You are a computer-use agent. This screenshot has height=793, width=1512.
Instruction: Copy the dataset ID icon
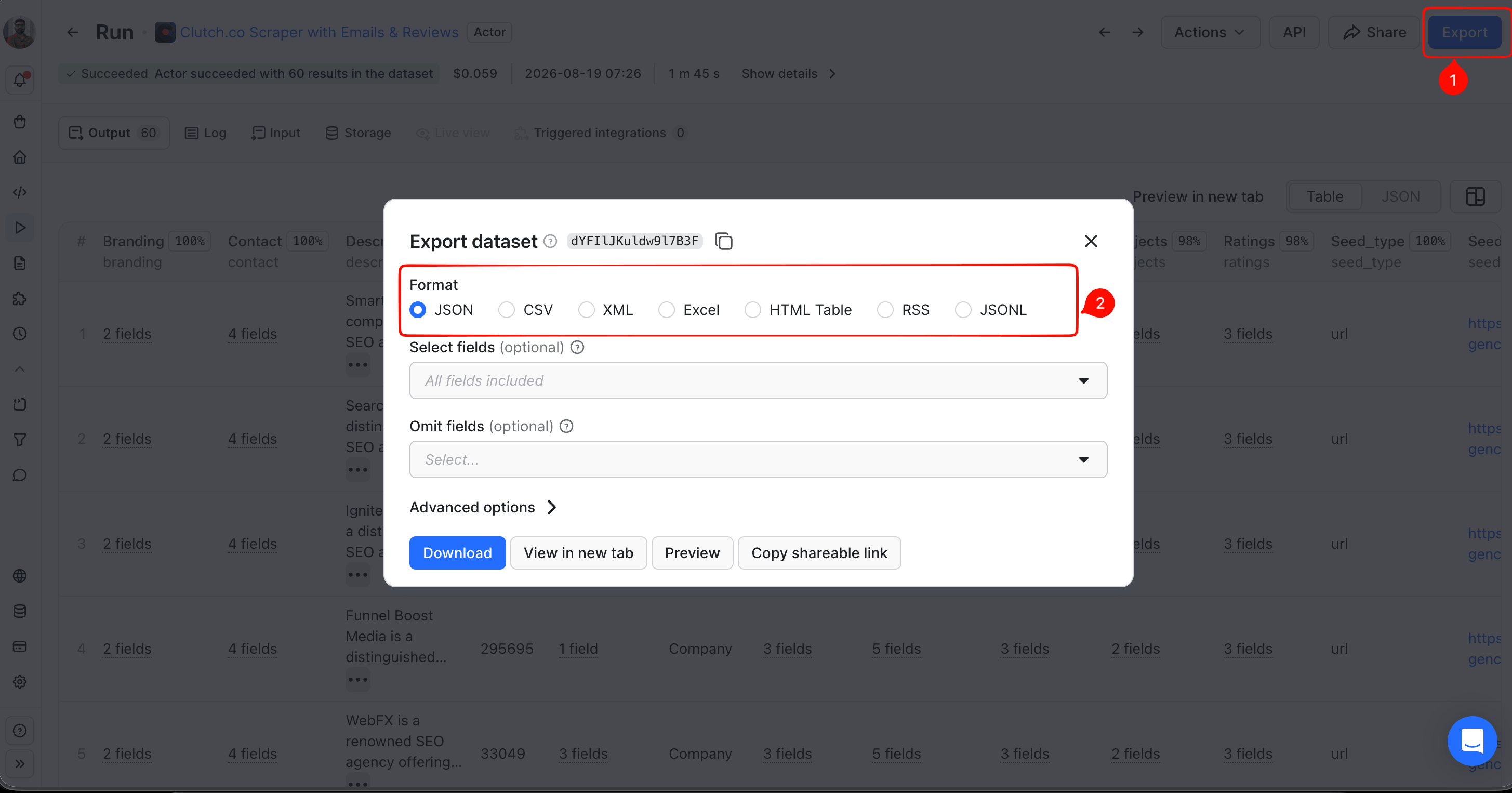pyautogui.click(x=723, y=241)
